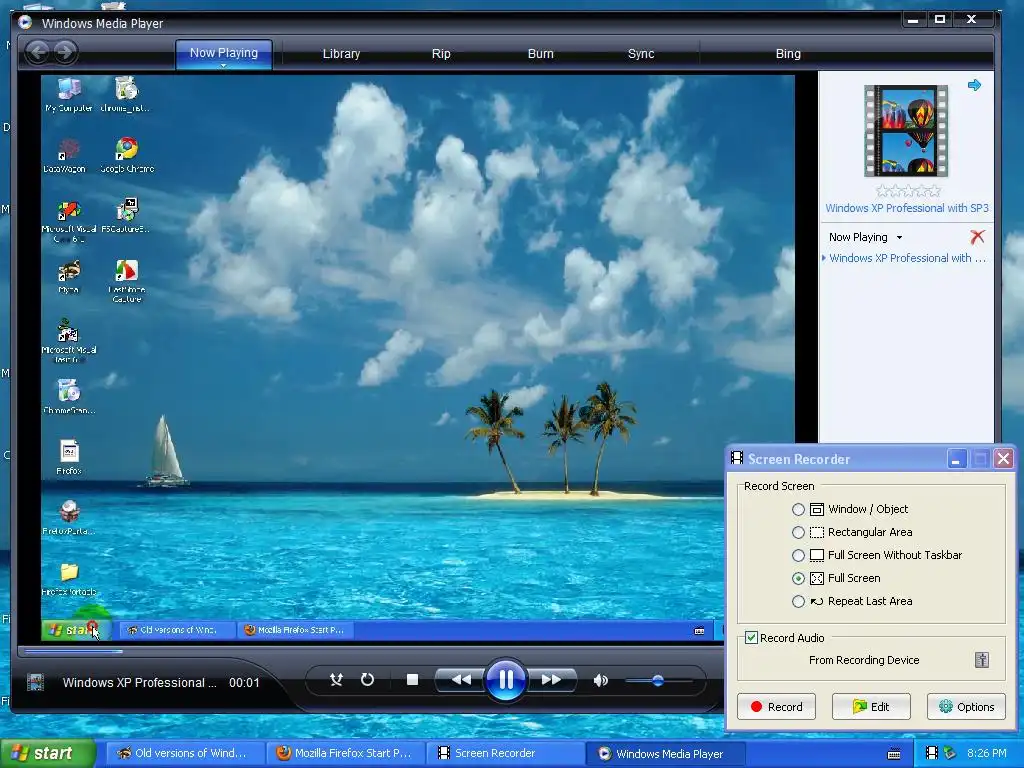Viewport: 1024px width, 768px height.
Task: Switch to Old versions of Wind... taskbar item
Action: (184, 753)
